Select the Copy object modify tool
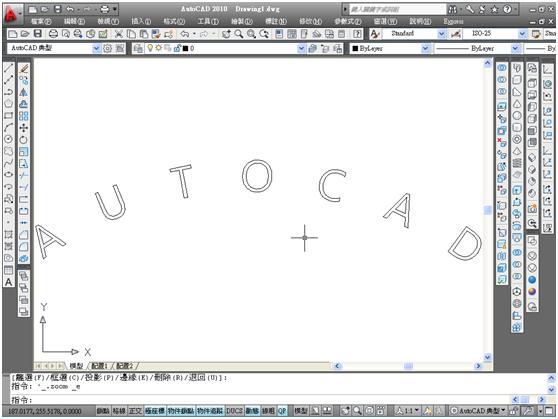This screenshot has height=419, width=558. (x=23, y=80)
